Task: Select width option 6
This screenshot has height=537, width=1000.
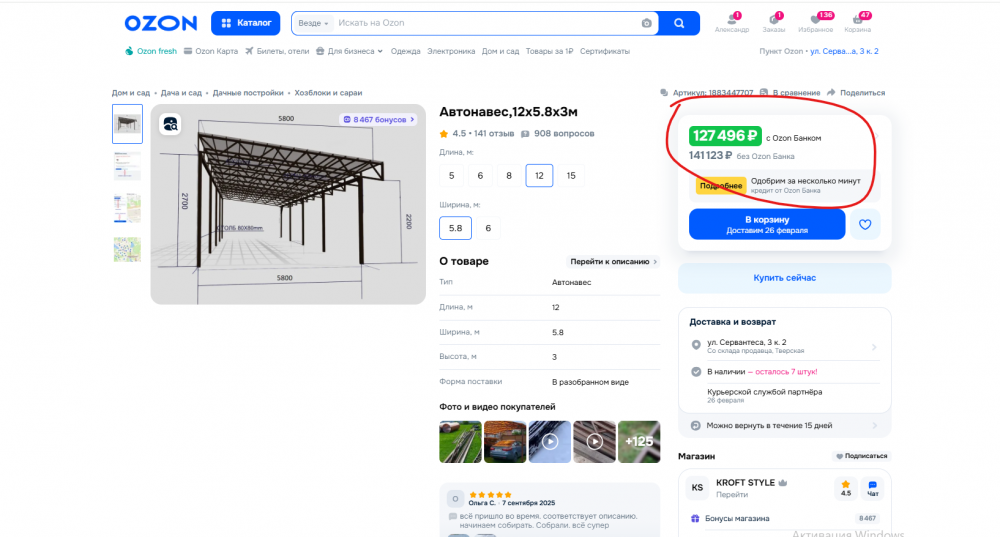Action: [x=488, y=228]
